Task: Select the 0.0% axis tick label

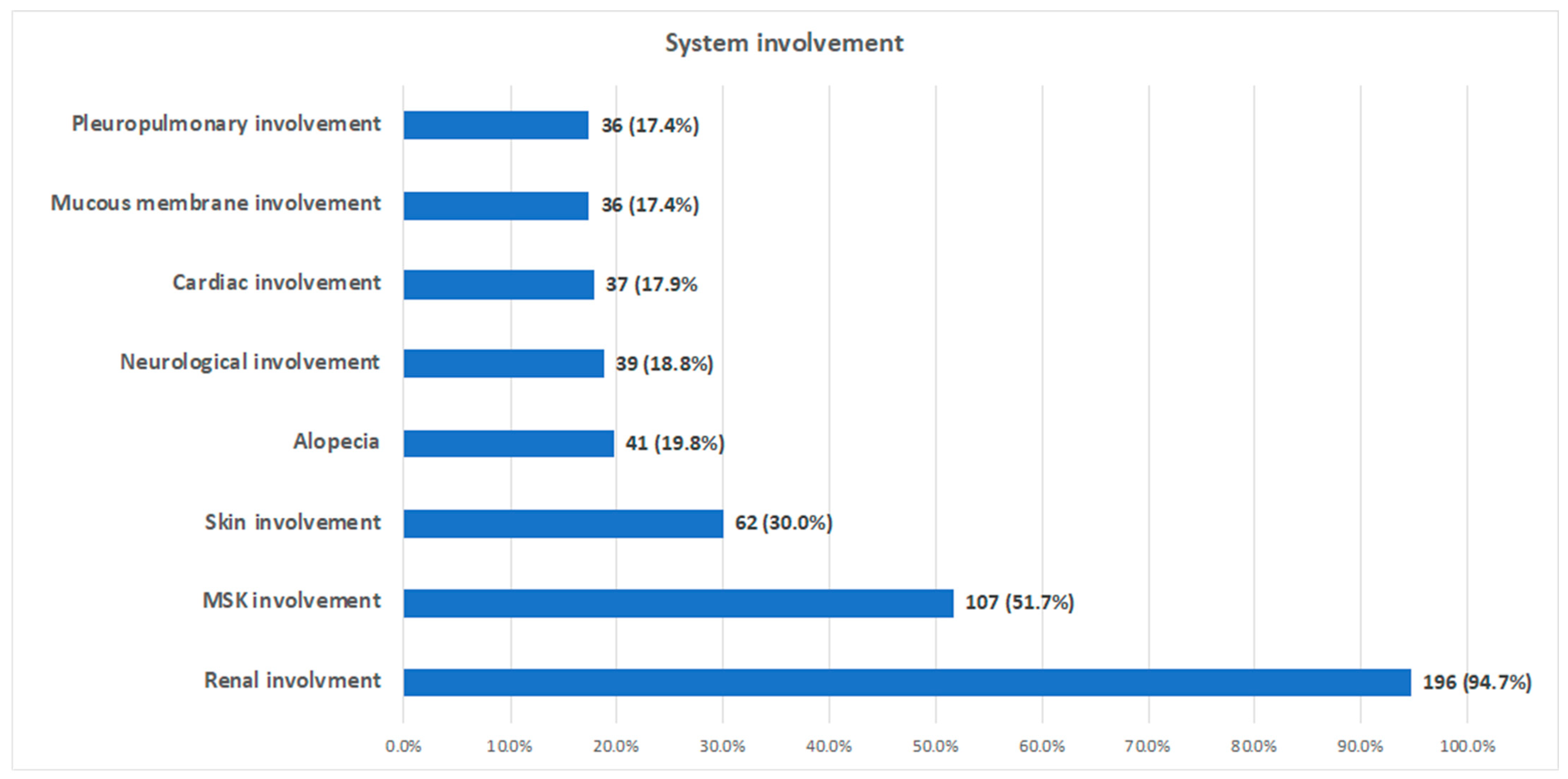Action: tap(403, 746)
